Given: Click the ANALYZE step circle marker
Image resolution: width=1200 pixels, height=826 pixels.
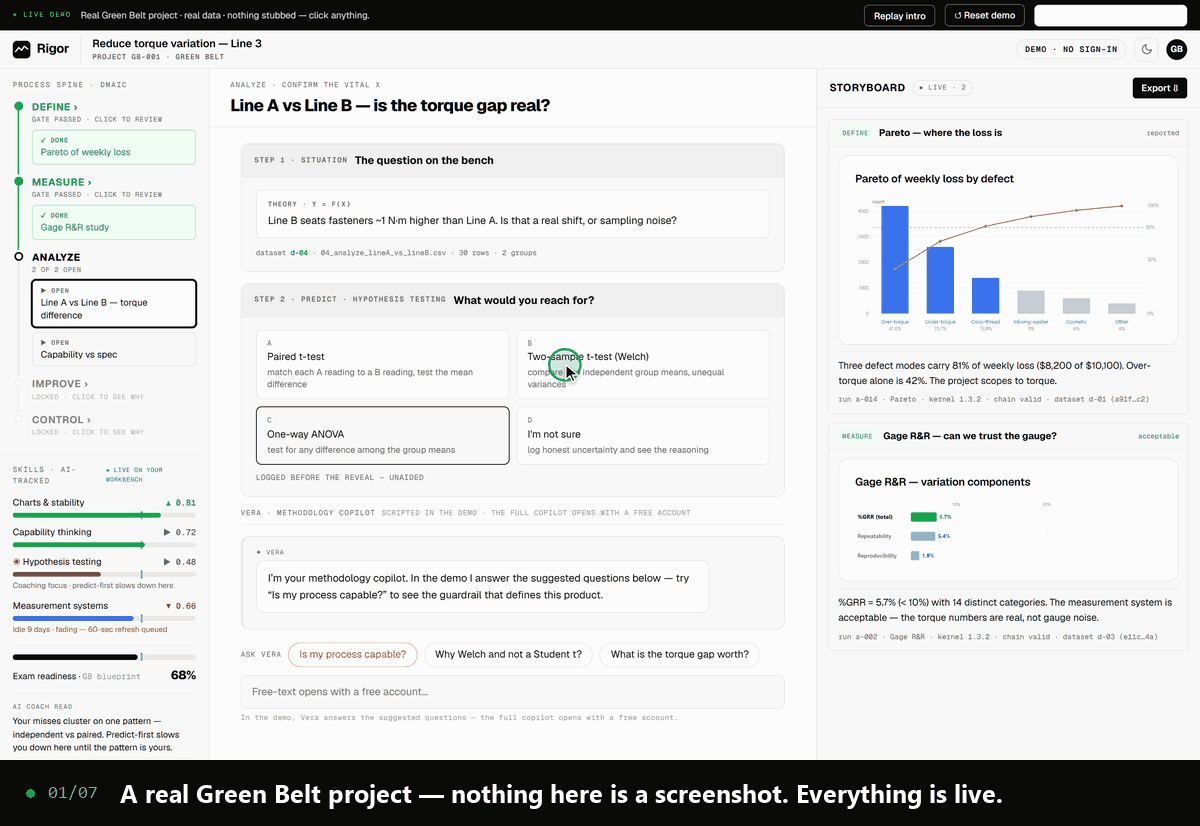Looking at the screenshot, I should pos(18,257).
